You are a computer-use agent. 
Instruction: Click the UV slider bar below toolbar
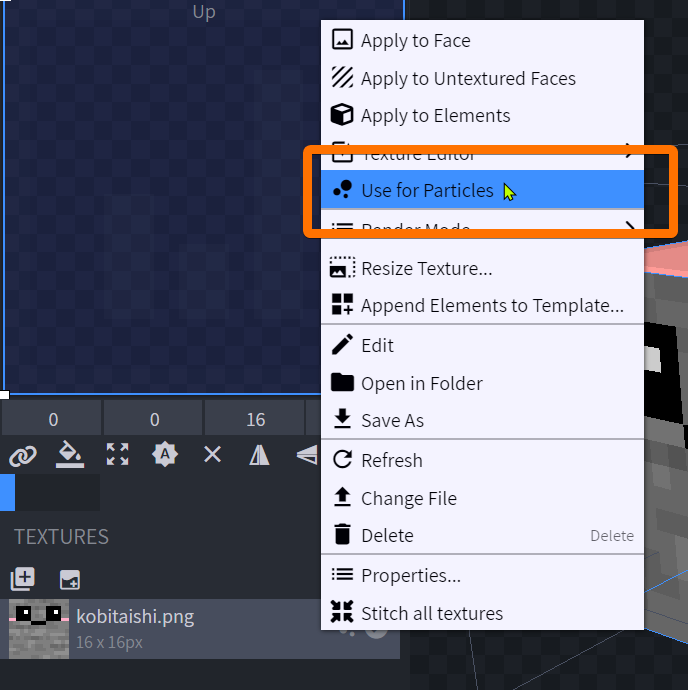[50, 493]
